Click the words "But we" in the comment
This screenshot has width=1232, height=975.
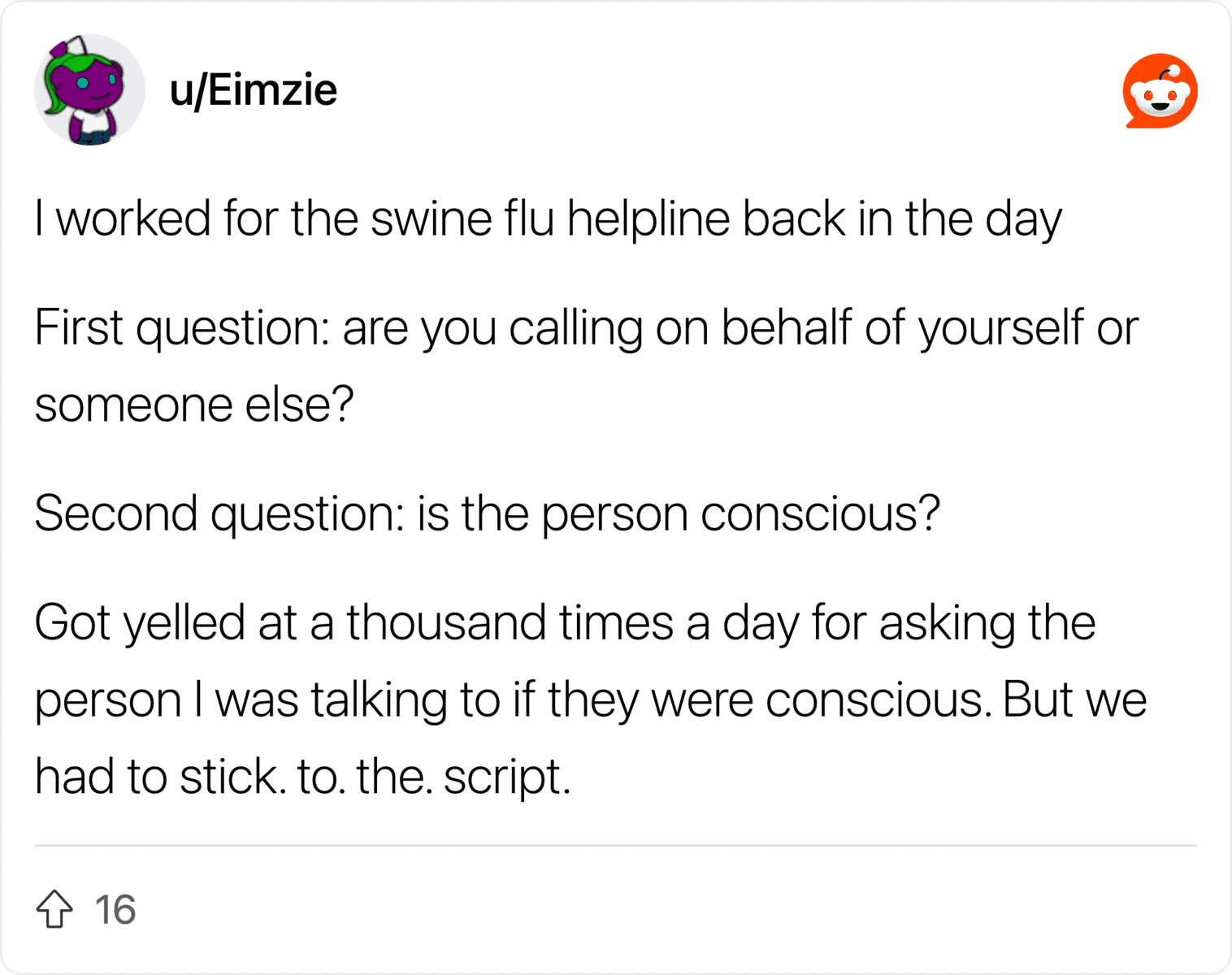(x=1074, y=700)
